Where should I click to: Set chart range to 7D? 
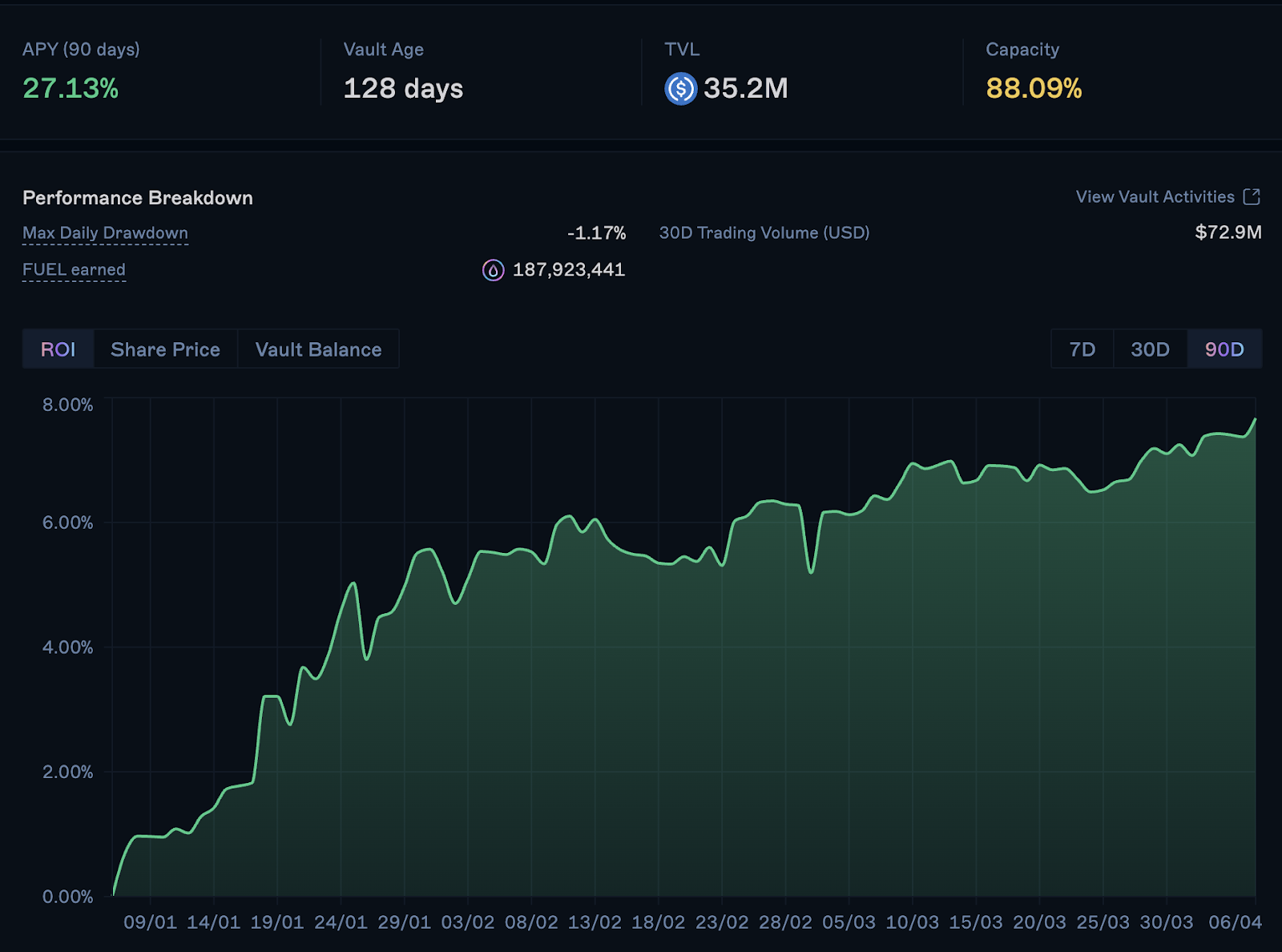pos(1082,349)
